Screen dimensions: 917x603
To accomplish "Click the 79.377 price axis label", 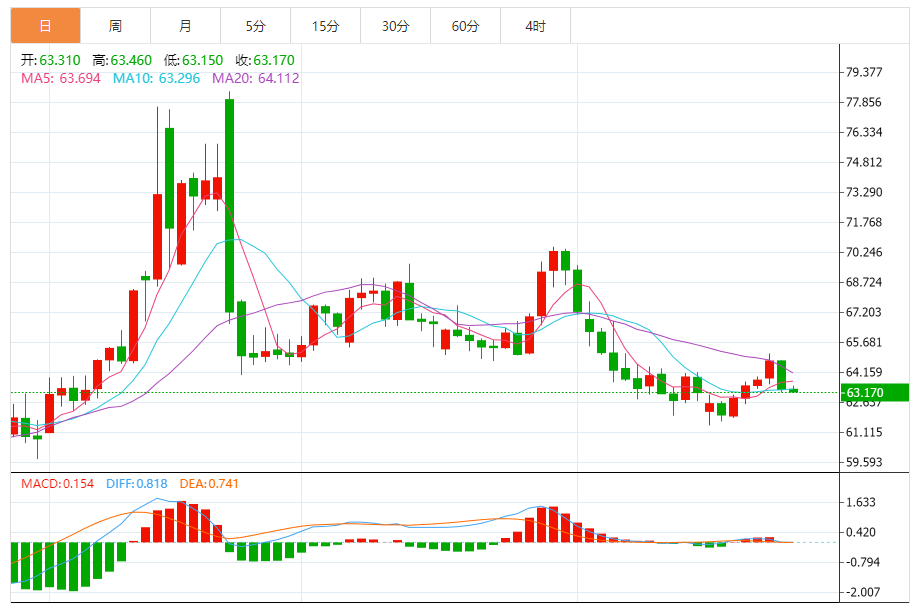I will pyautogui.click(x=864, y=72).
